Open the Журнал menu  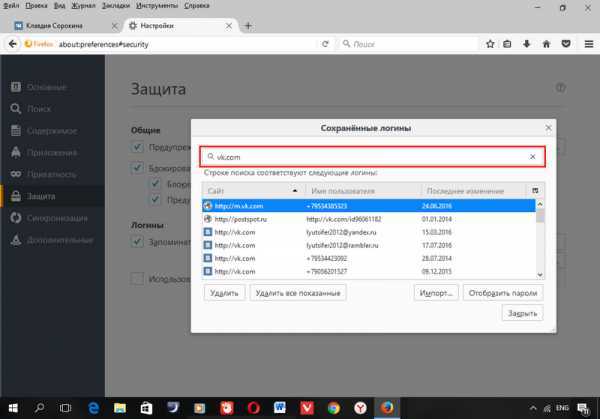[x=83, y=6]
